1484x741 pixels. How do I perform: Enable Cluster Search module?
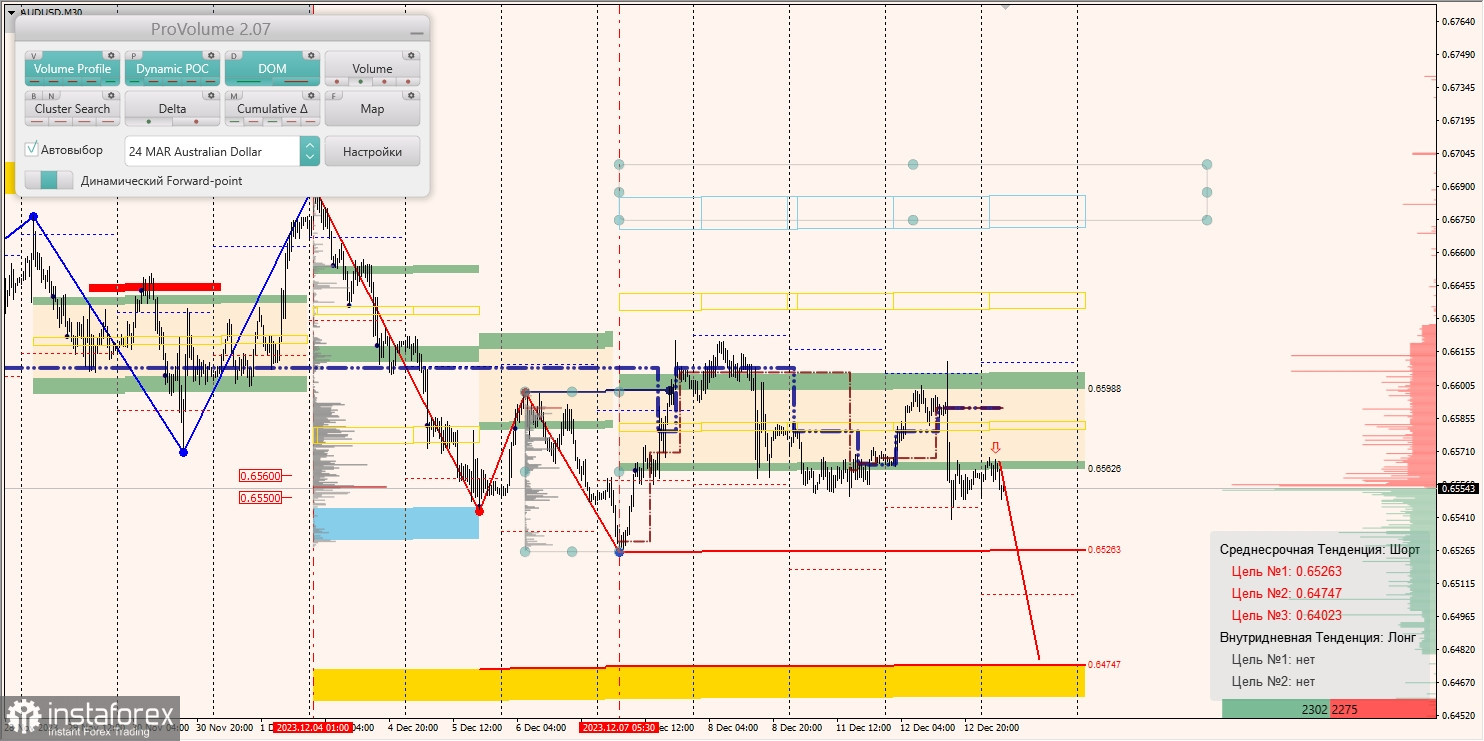[72, 109]
